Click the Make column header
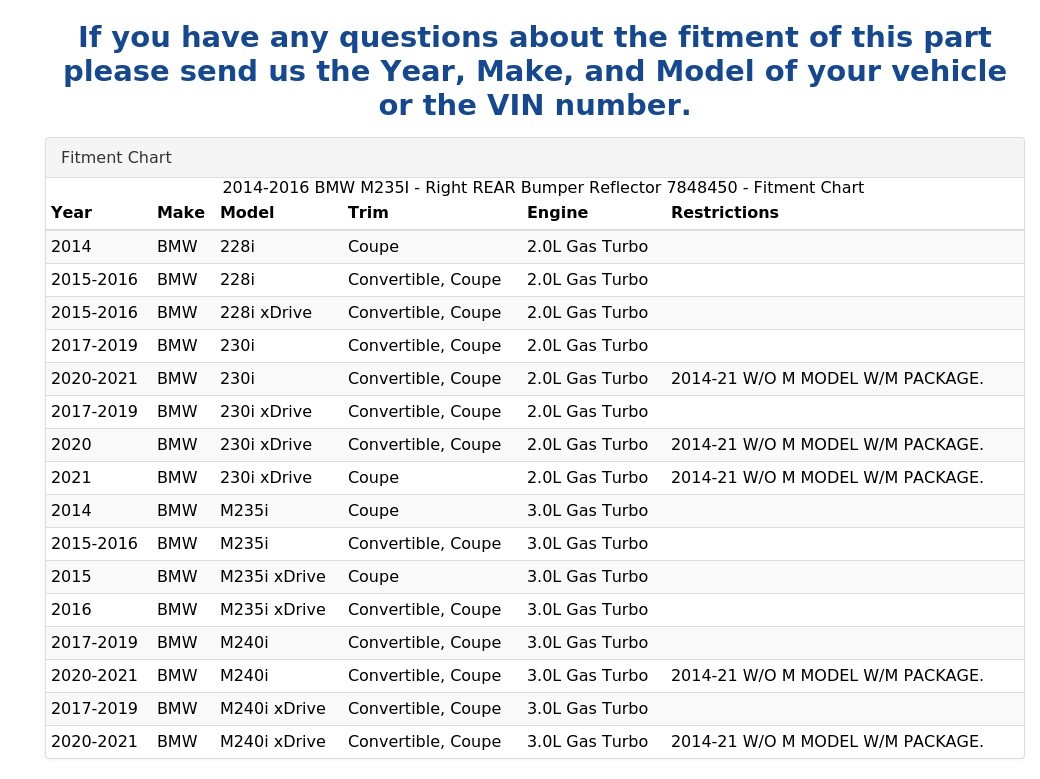The image size is (1040, 779). [180, 213]
